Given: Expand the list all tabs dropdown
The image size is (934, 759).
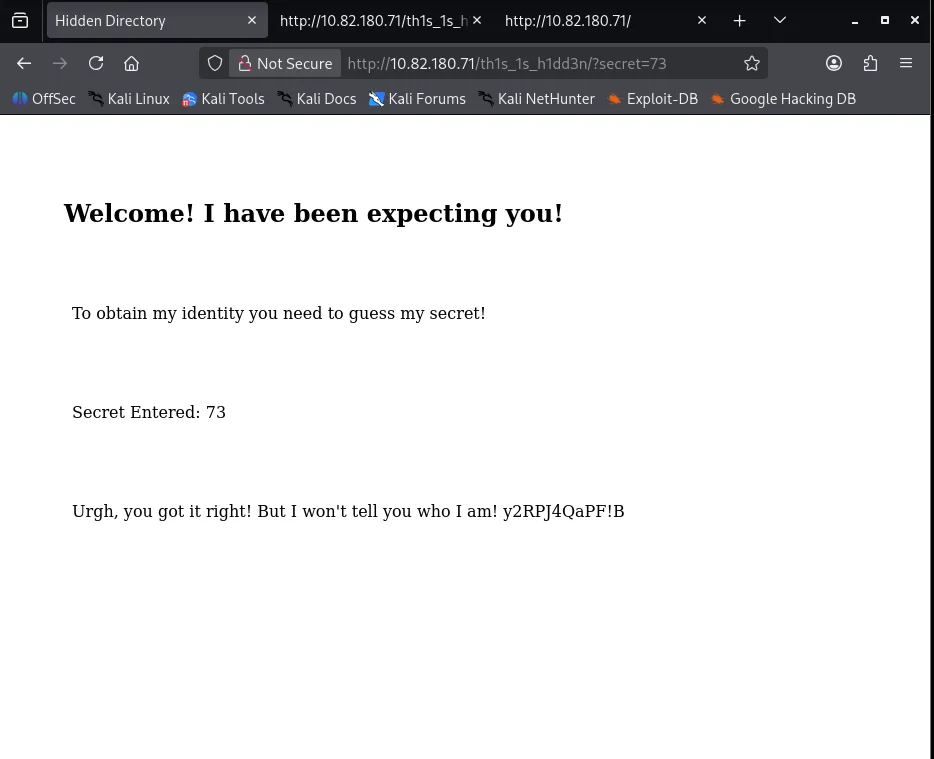Looking at the screenshot, I should tap(780, 20).
